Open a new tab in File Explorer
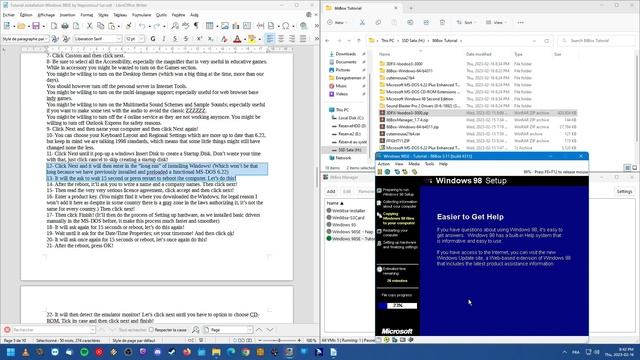This screenshot has width=640, height=360. tap(411, 8)
